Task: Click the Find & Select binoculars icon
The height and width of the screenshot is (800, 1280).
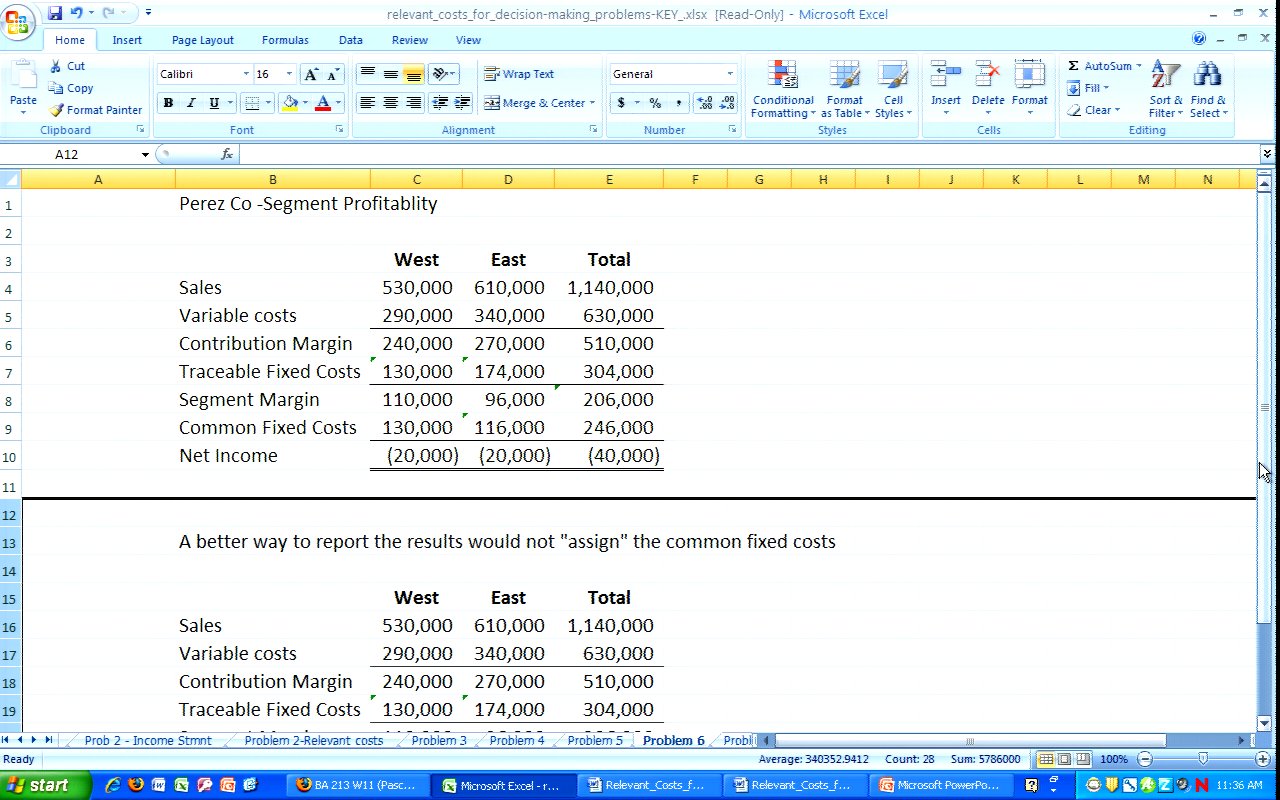Action: [1208, 76]
